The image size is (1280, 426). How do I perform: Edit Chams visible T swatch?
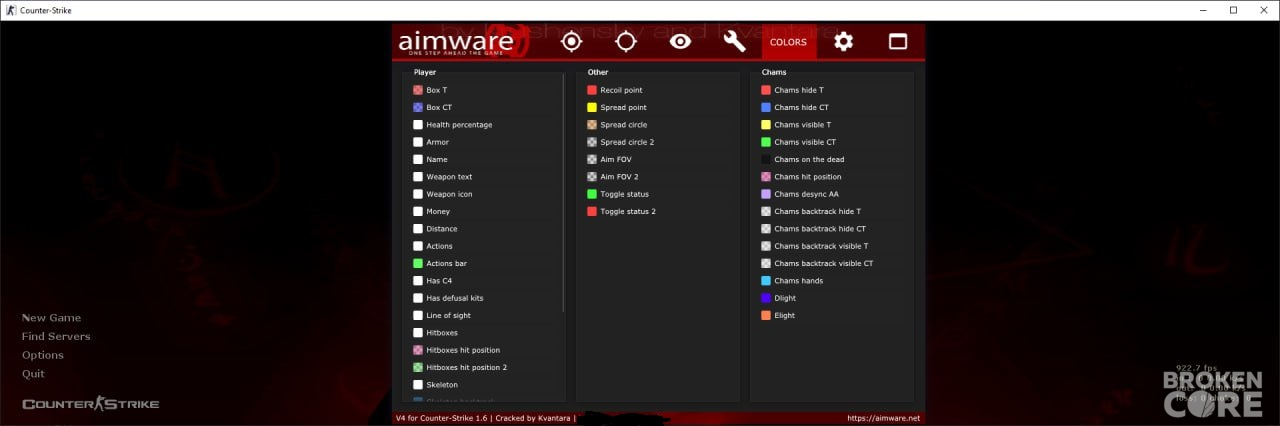(x=766, y=125)
